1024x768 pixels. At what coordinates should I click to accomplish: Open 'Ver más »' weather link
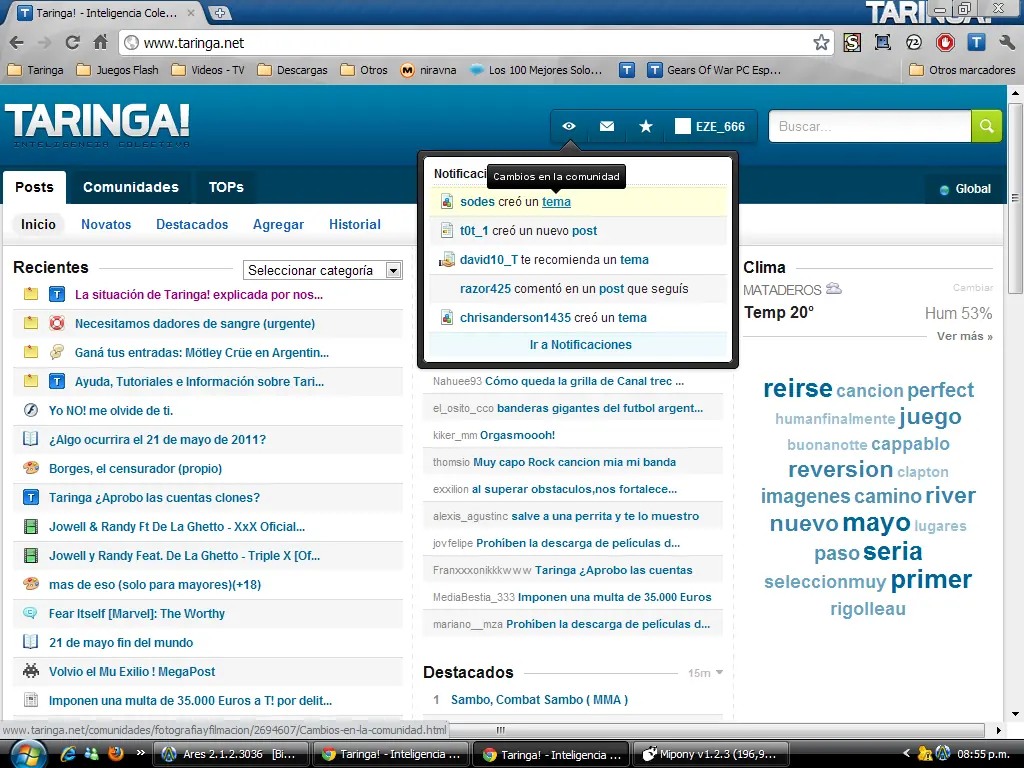(x=965, y=336)
